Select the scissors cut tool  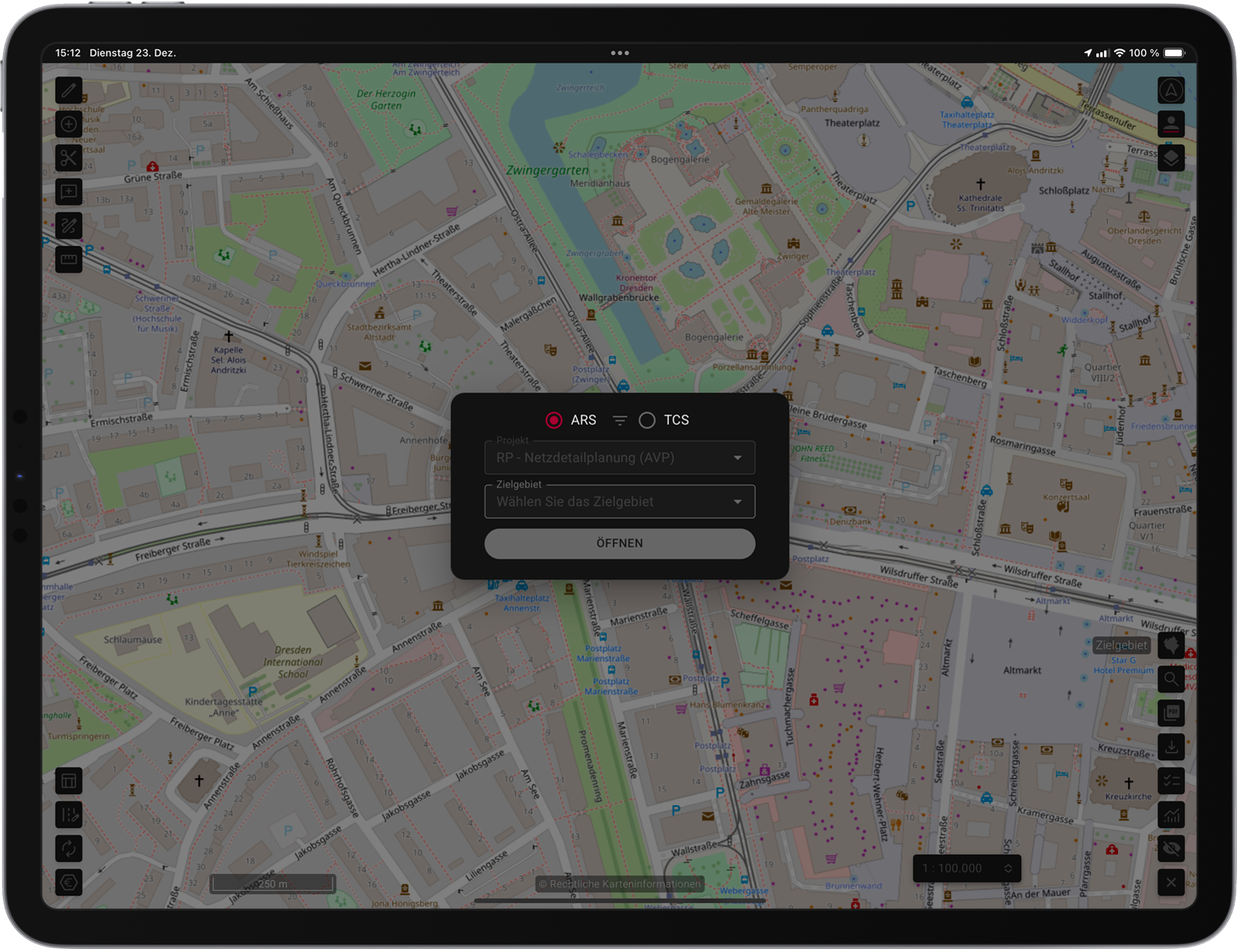(68, 158)
